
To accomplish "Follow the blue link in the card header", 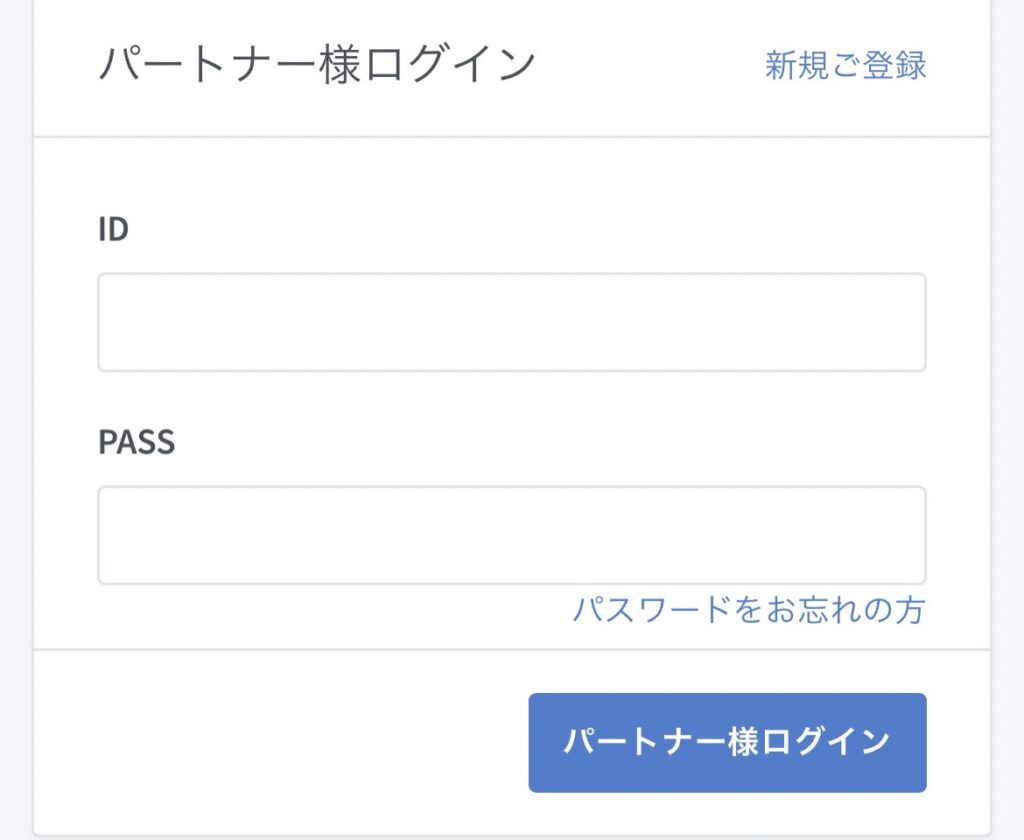I will (x=845, y=65).
